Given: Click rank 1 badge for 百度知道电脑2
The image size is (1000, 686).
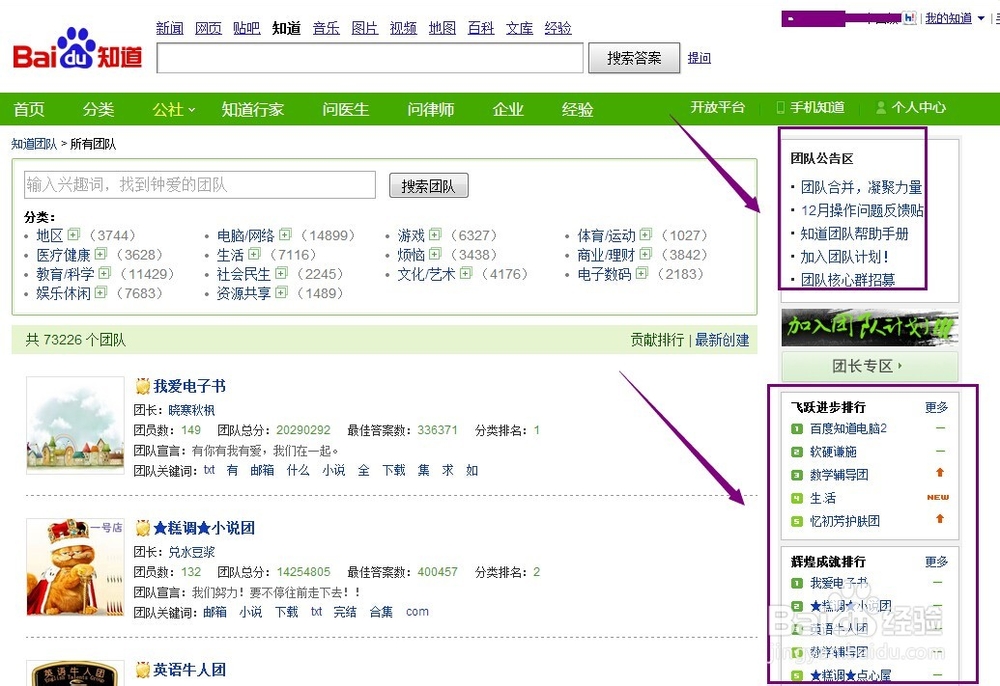Looking at the screenshot, I should click(x=797, y=428).
